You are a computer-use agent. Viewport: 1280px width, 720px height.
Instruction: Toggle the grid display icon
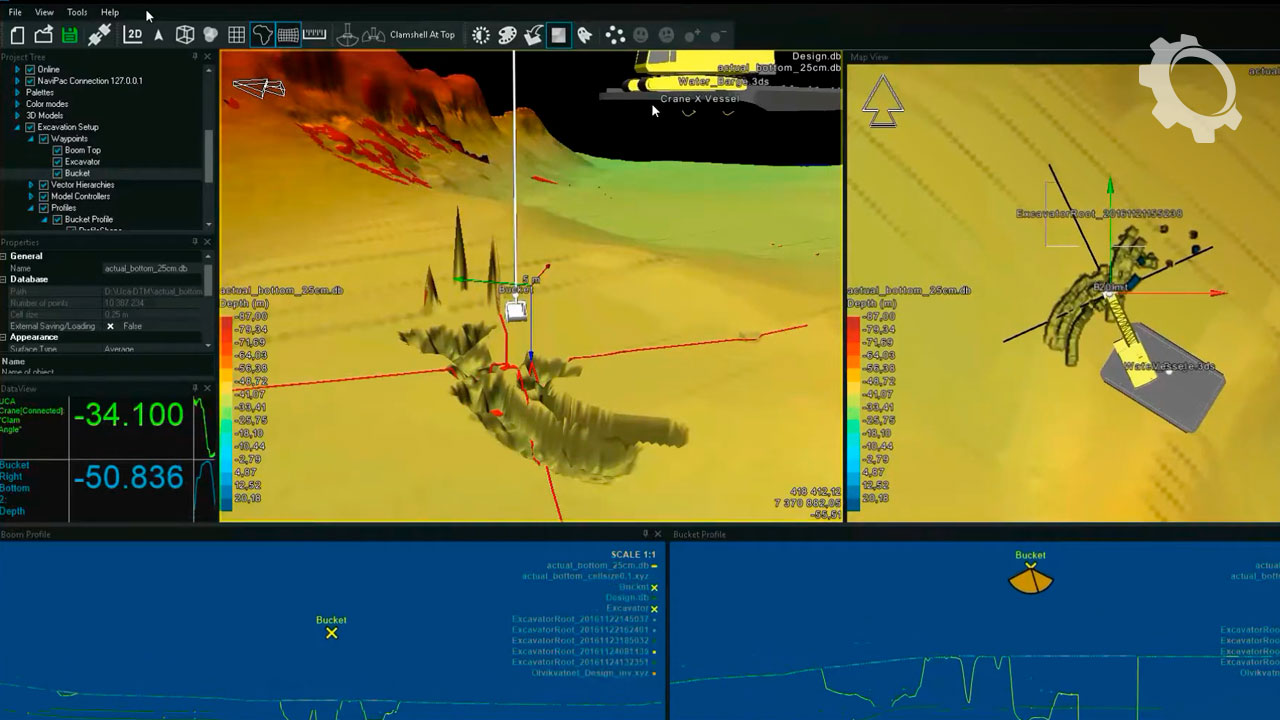point(237,35)
